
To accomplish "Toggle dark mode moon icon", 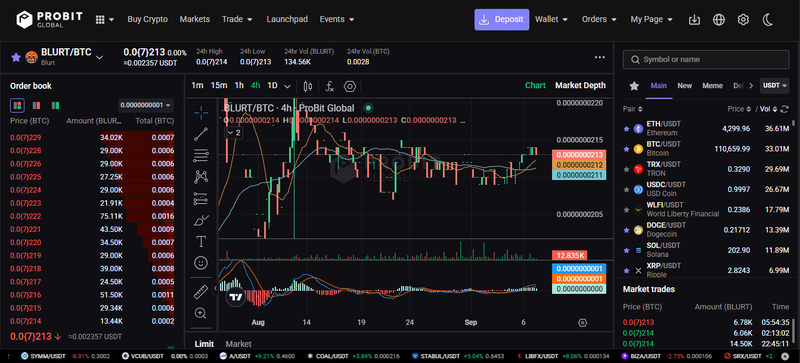I will tap(768, 19).
